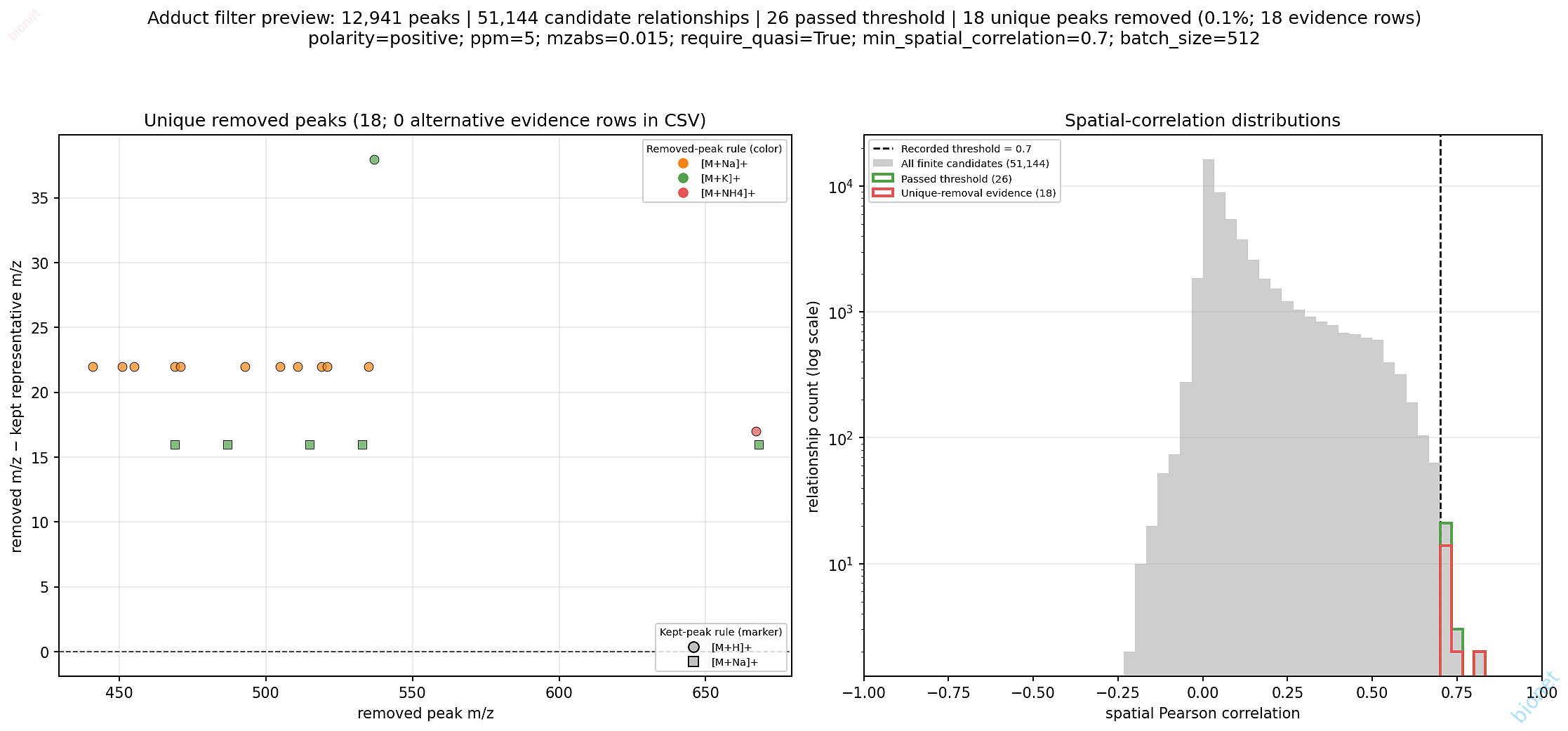Click the 'polarity=positive; ppm=5' parameters line
1568x731 pixels.
click(784, 39)
